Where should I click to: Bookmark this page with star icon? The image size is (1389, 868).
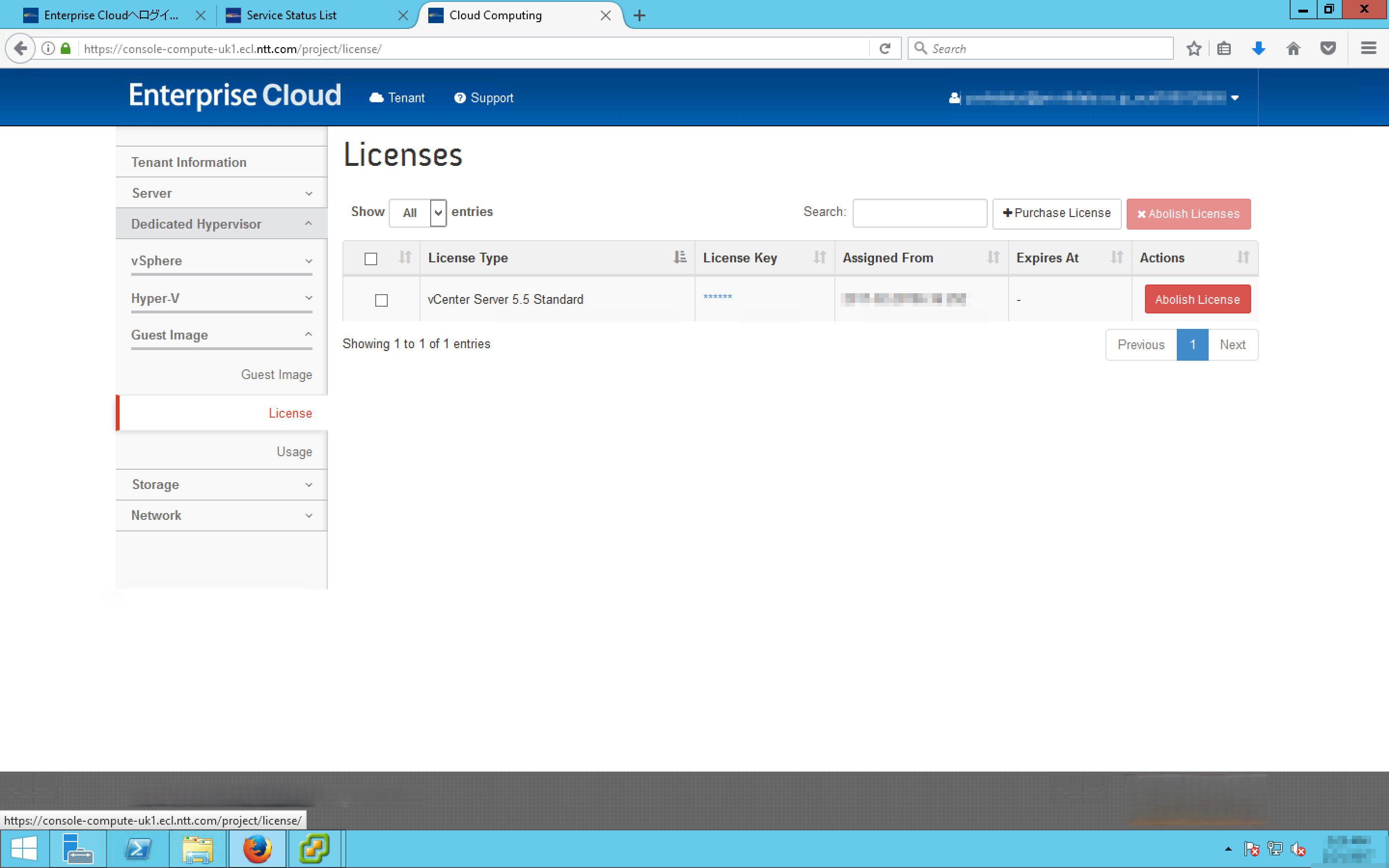[x=1194, y=49]
